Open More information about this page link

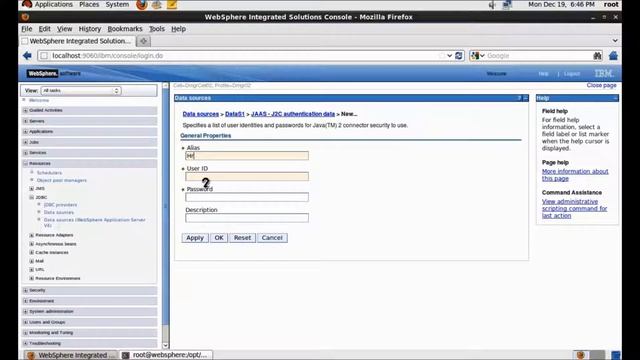(x=575, y=175)
